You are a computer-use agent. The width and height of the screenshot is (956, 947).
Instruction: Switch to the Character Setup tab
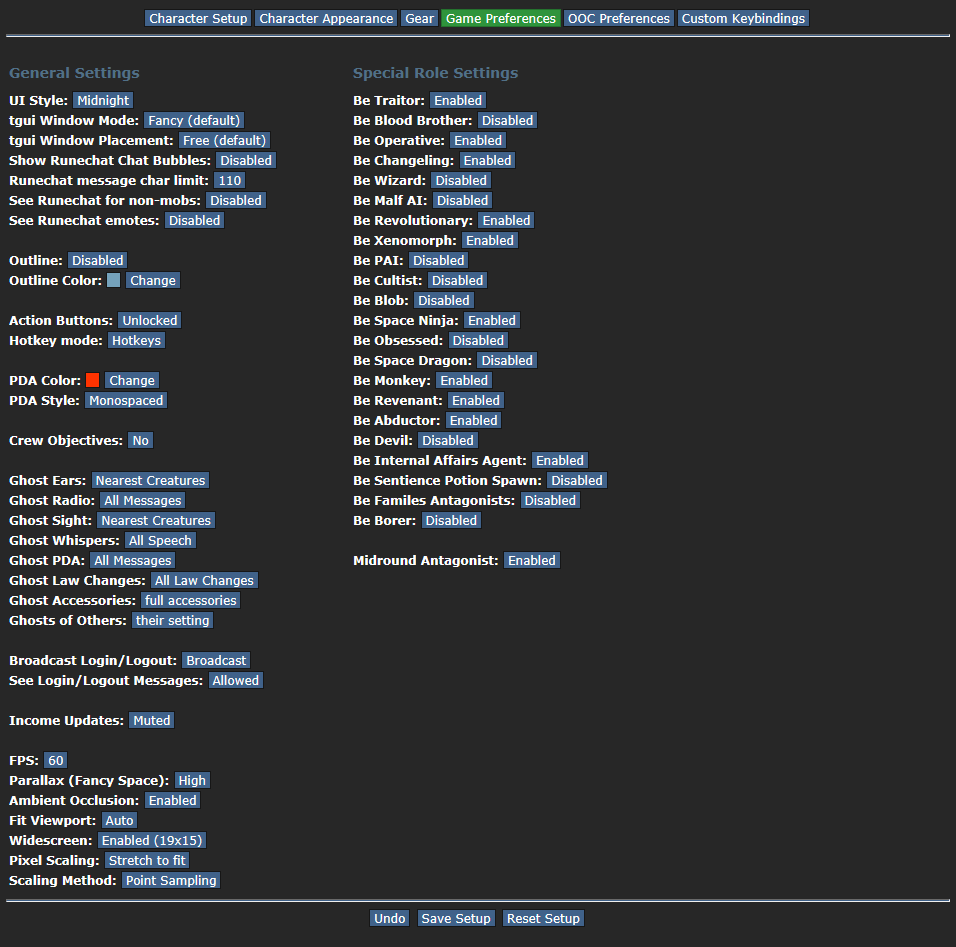[x=198, y=18]
